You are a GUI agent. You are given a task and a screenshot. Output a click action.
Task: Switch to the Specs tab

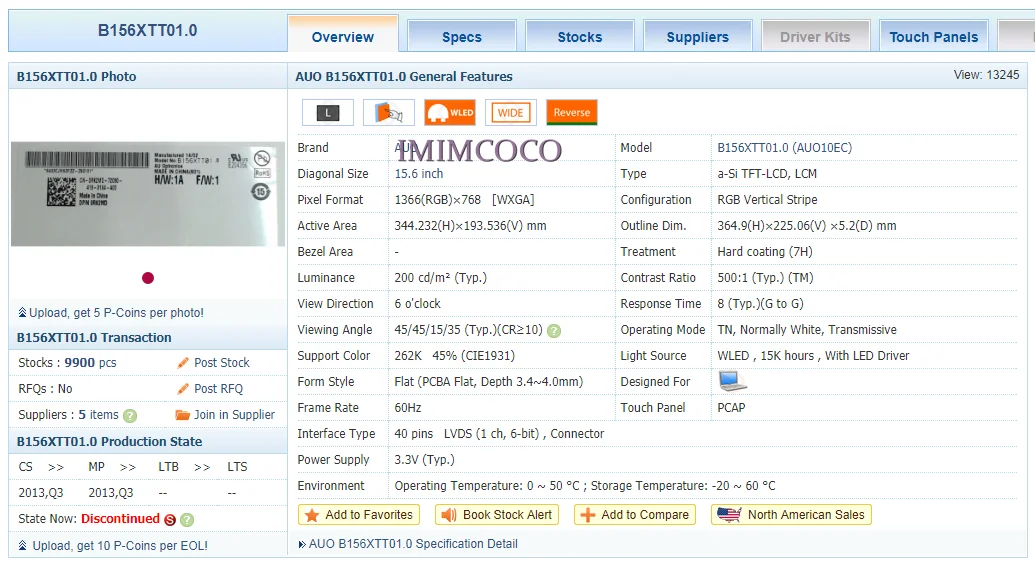tap(461, 37)
